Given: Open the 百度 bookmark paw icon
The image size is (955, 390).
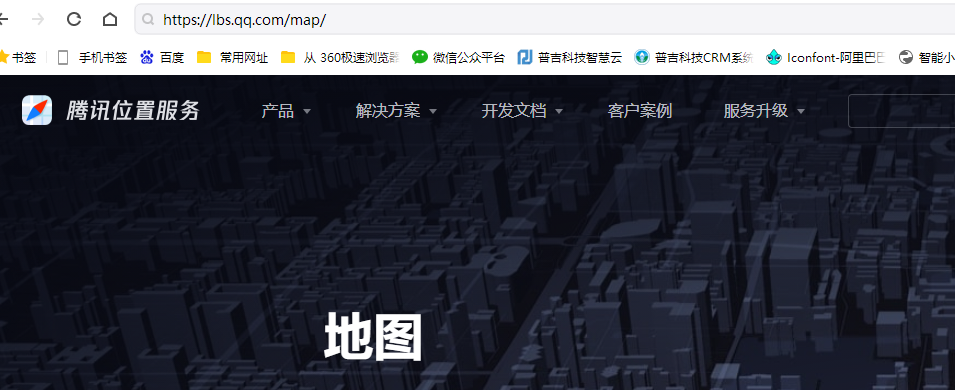Looking at the screenshot, I should click(147, 57).
